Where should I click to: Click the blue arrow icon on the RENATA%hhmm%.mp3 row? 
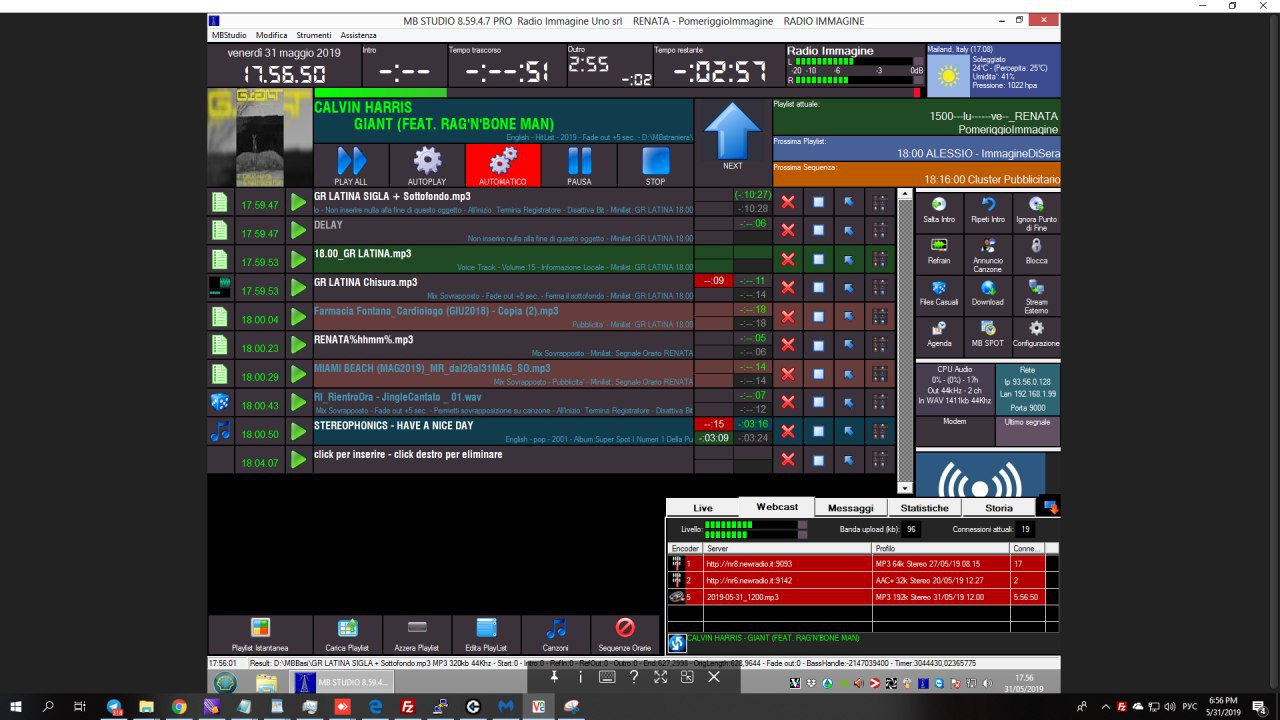(848, 346)
